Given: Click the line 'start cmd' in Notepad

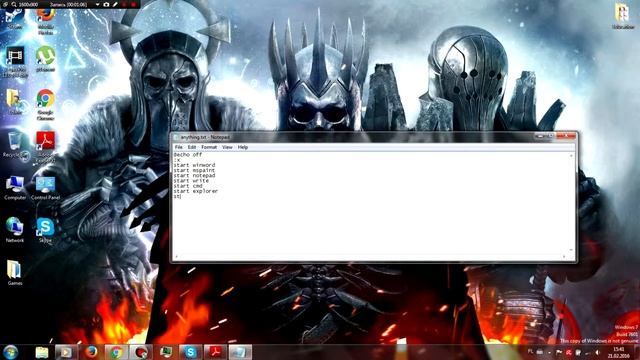Looking at the screenshot, I should pos(188,186).
